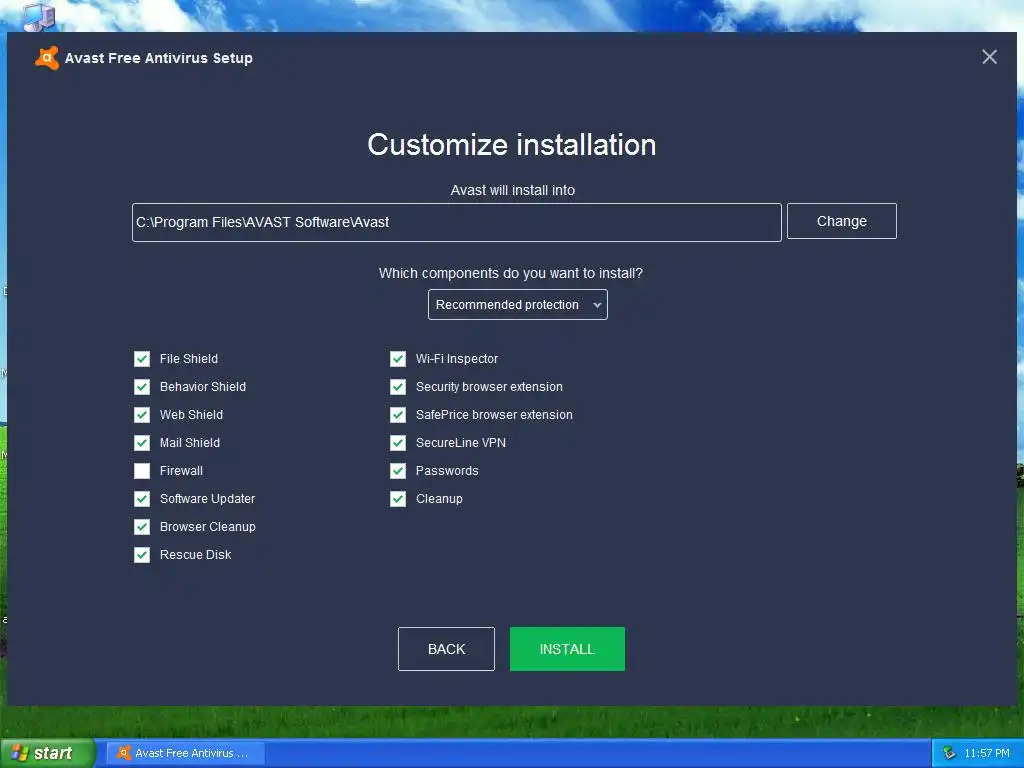1024x768 pixels.
Task: Toggle the Cleanup checkbox
Action: coord(398,499)
